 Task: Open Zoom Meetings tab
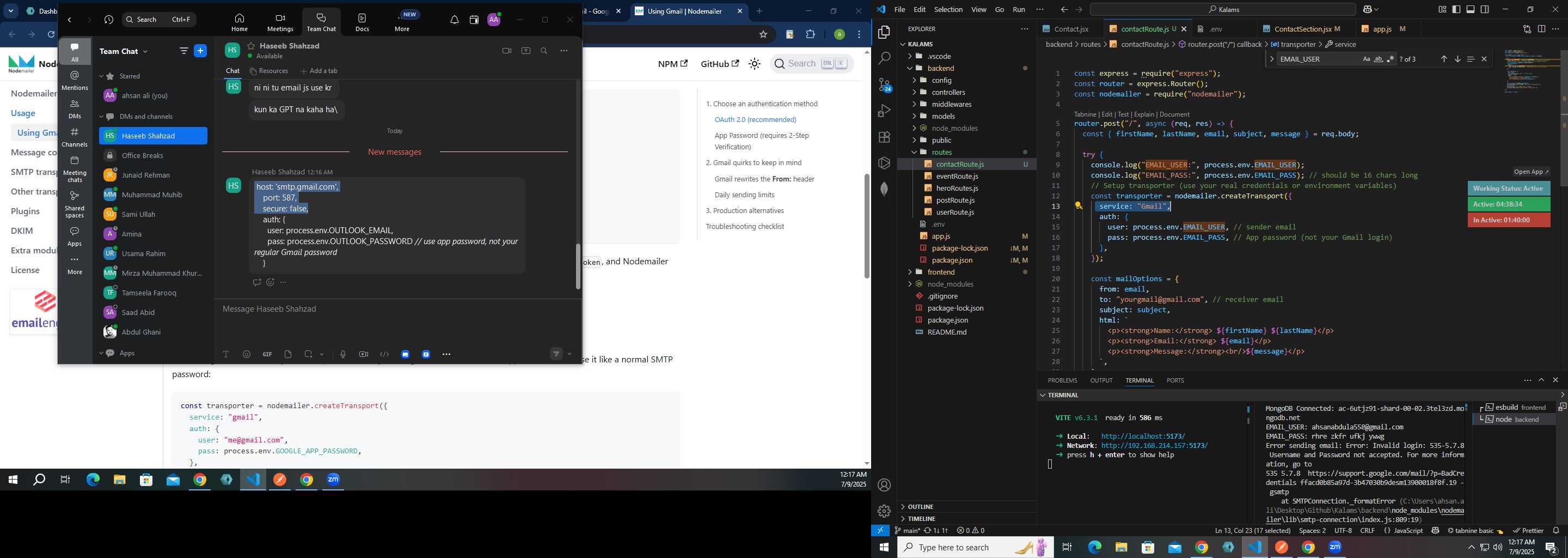point(280,22)
